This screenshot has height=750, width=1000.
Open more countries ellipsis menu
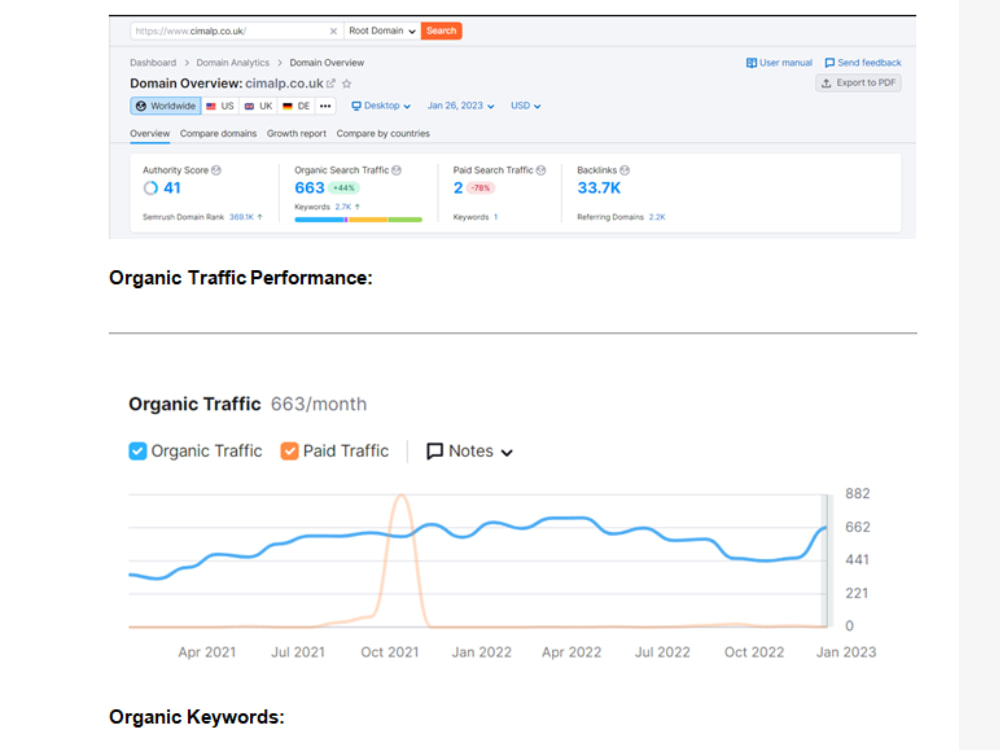pos(325,106)
